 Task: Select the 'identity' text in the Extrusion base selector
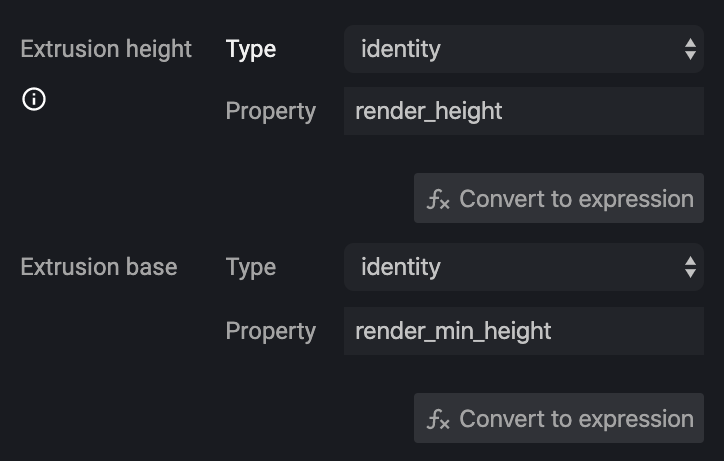[x=401, y=267]
